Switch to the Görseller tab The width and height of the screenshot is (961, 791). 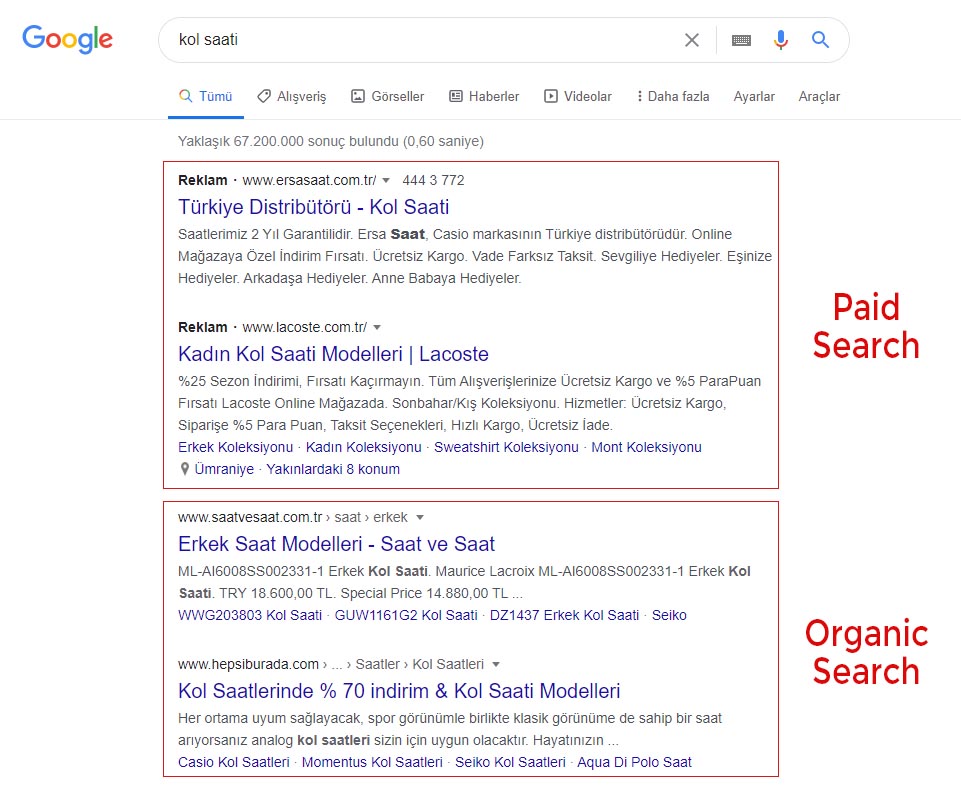387,97
